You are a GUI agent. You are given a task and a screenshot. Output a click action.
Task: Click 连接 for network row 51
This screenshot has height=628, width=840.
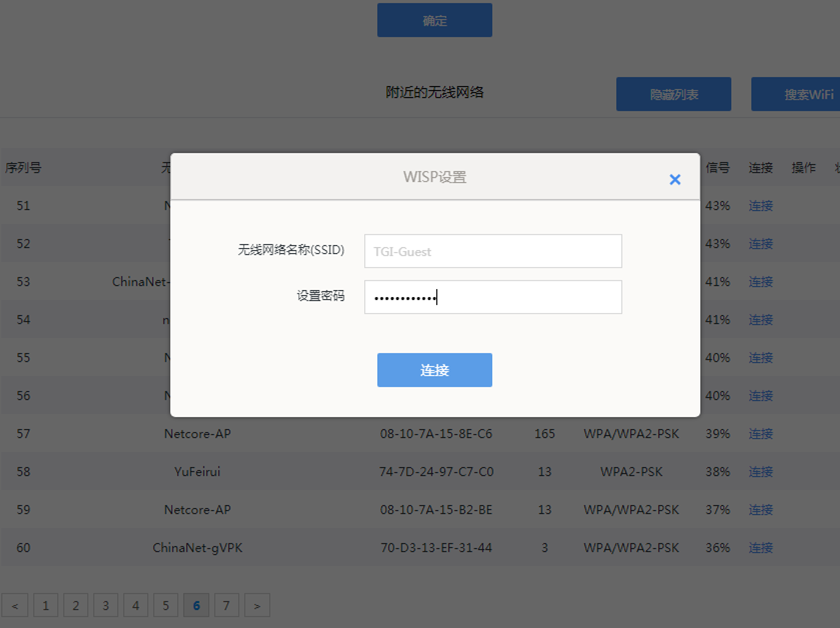pyautogui.click(x=760, y=205)
